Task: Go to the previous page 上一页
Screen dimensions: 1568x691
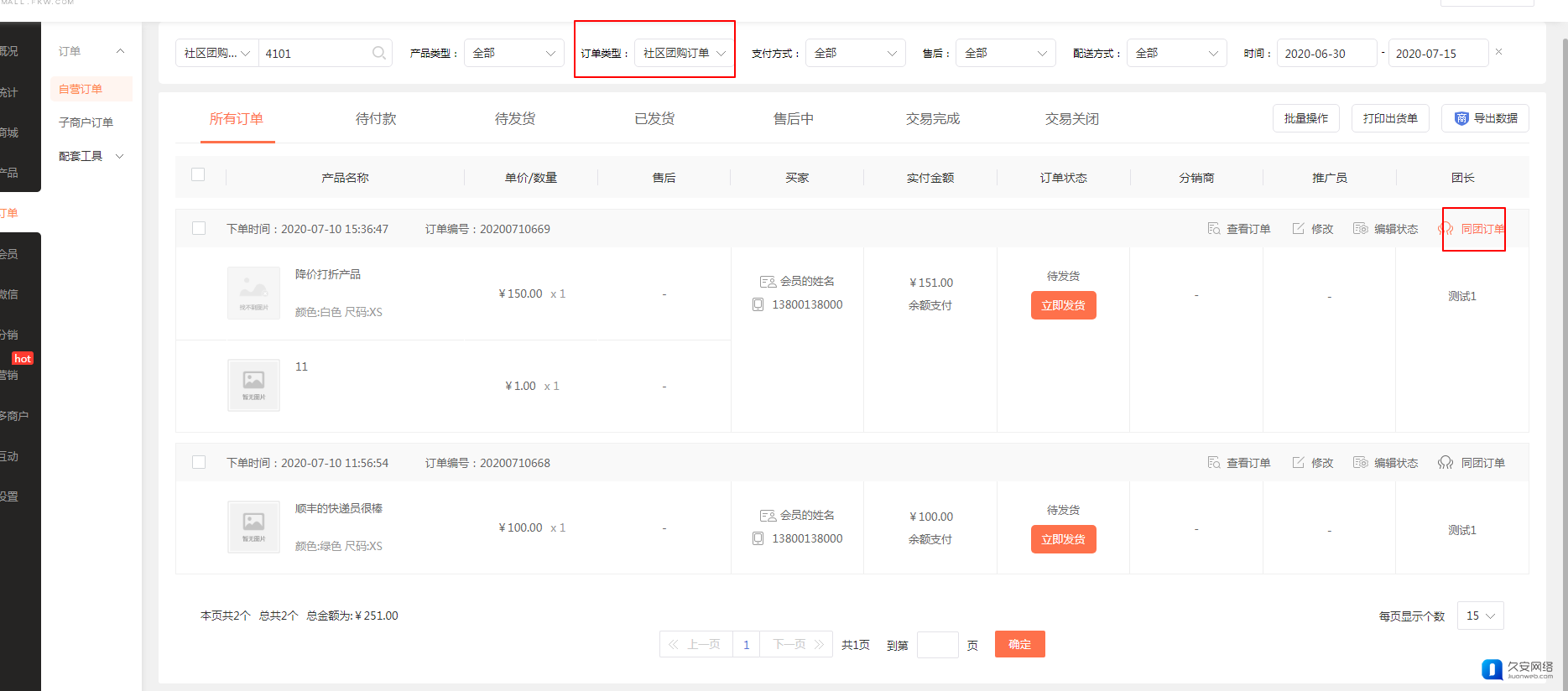Action: 696,644
